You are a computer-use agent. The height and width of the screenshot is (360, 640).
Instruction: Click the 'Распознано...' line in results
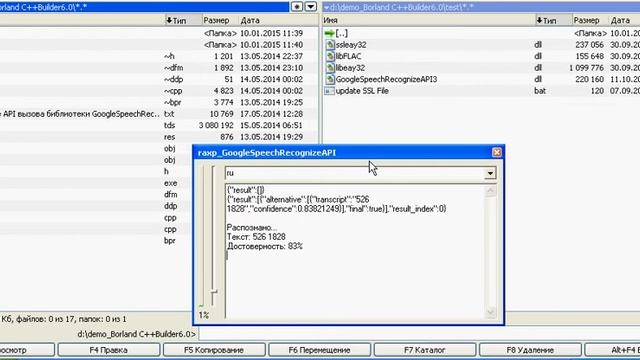click(251, 227)
